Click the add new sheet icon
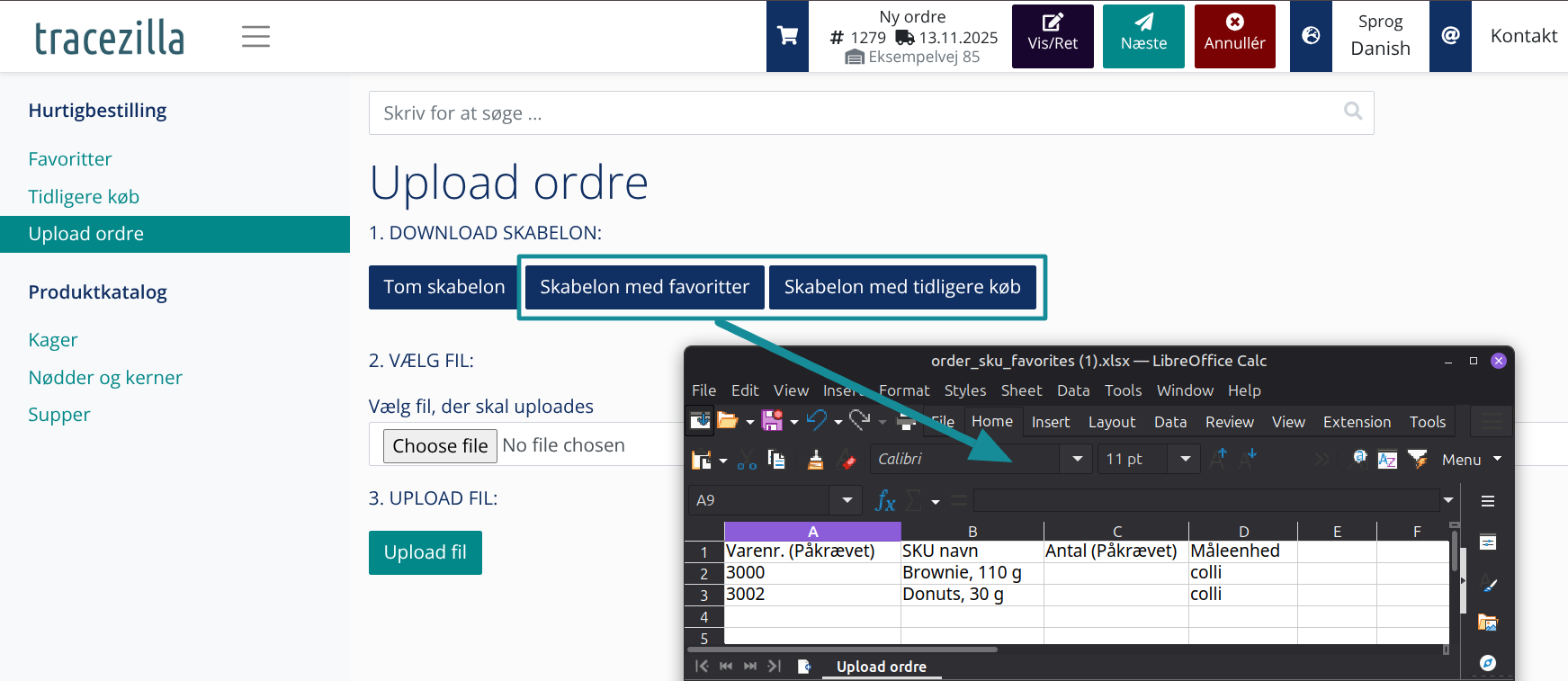 [x=804, y=667]
